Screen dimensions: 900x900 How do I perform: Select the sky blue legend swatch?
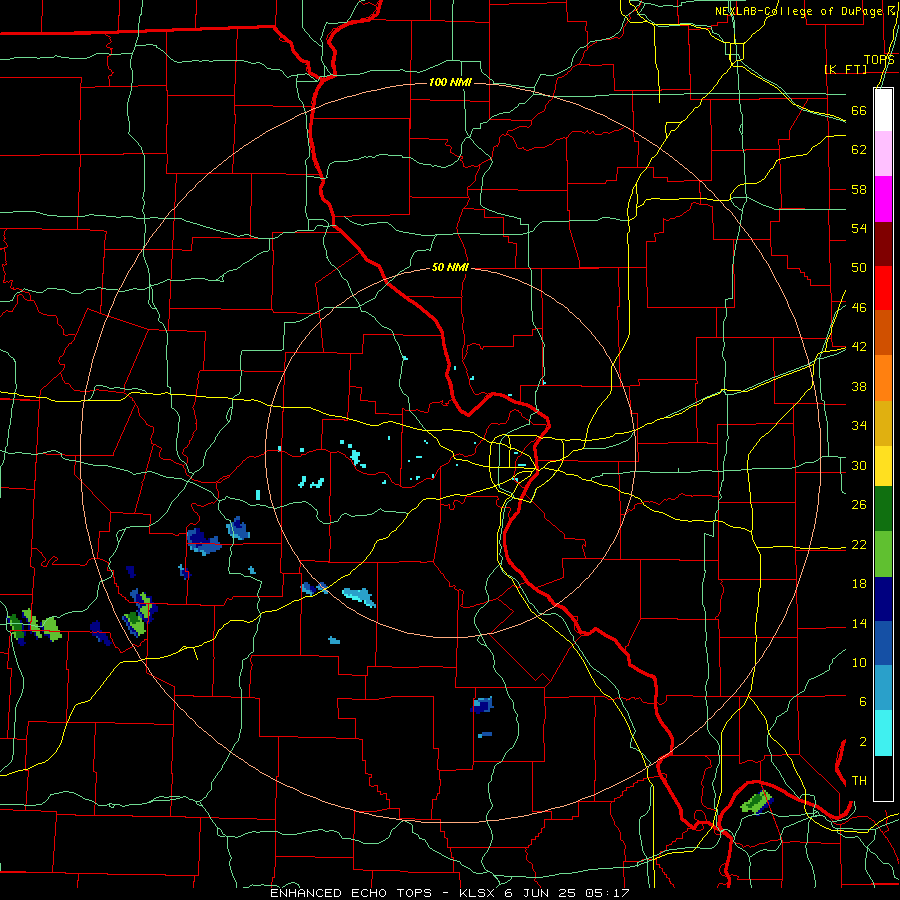click(x=883, y=688)
